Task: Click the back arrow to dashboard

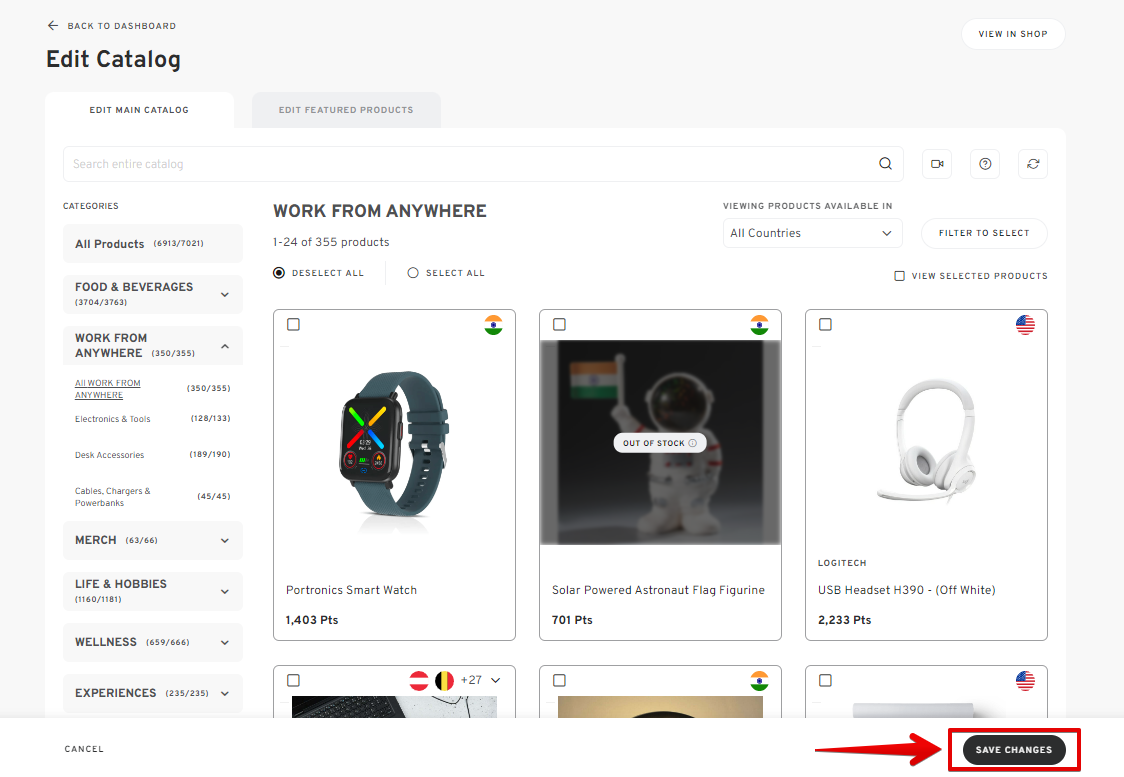Action: coord(53,26)
